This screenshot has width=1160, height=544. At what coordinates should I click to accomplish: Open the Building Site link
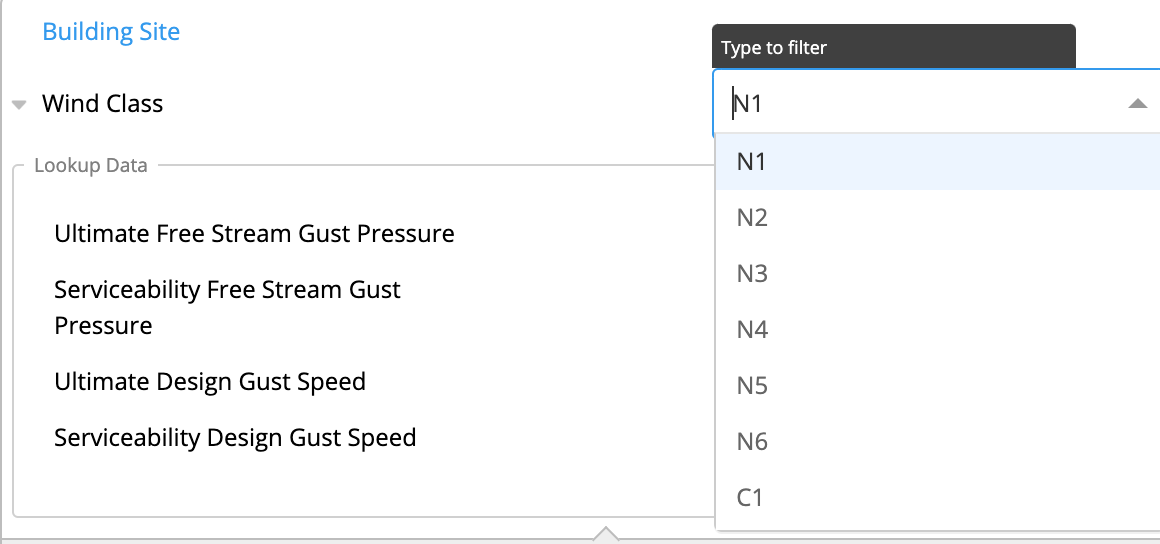pos(111,32)
